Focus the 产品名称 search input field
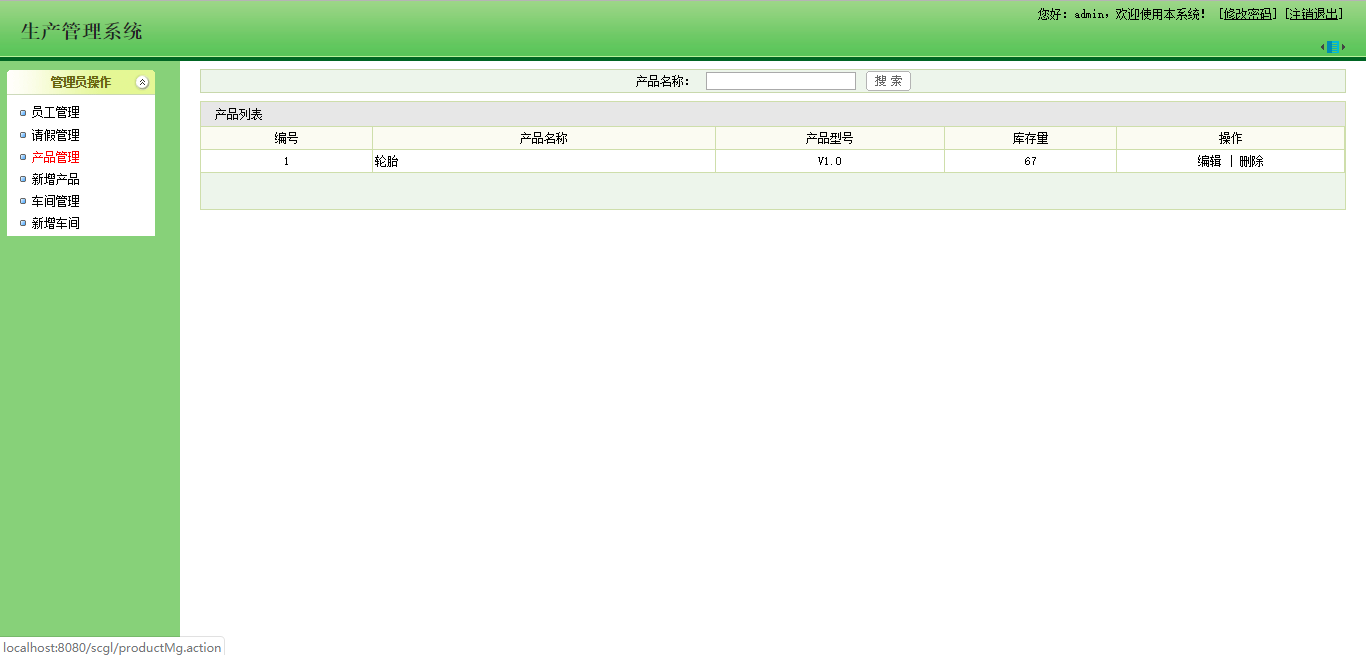The image size is (1366, 655). click(x=781, y=81)
